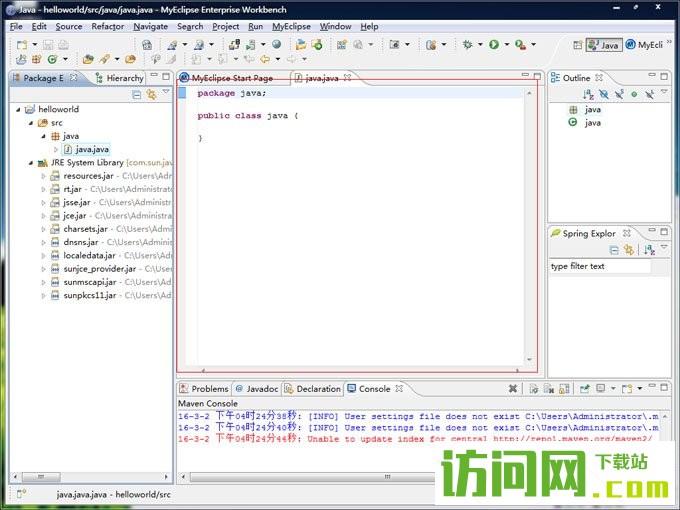Select the MyEclipse perspective button
This screenshot has width=680, height=510.
pyautogui.click(x=644, y=45)
